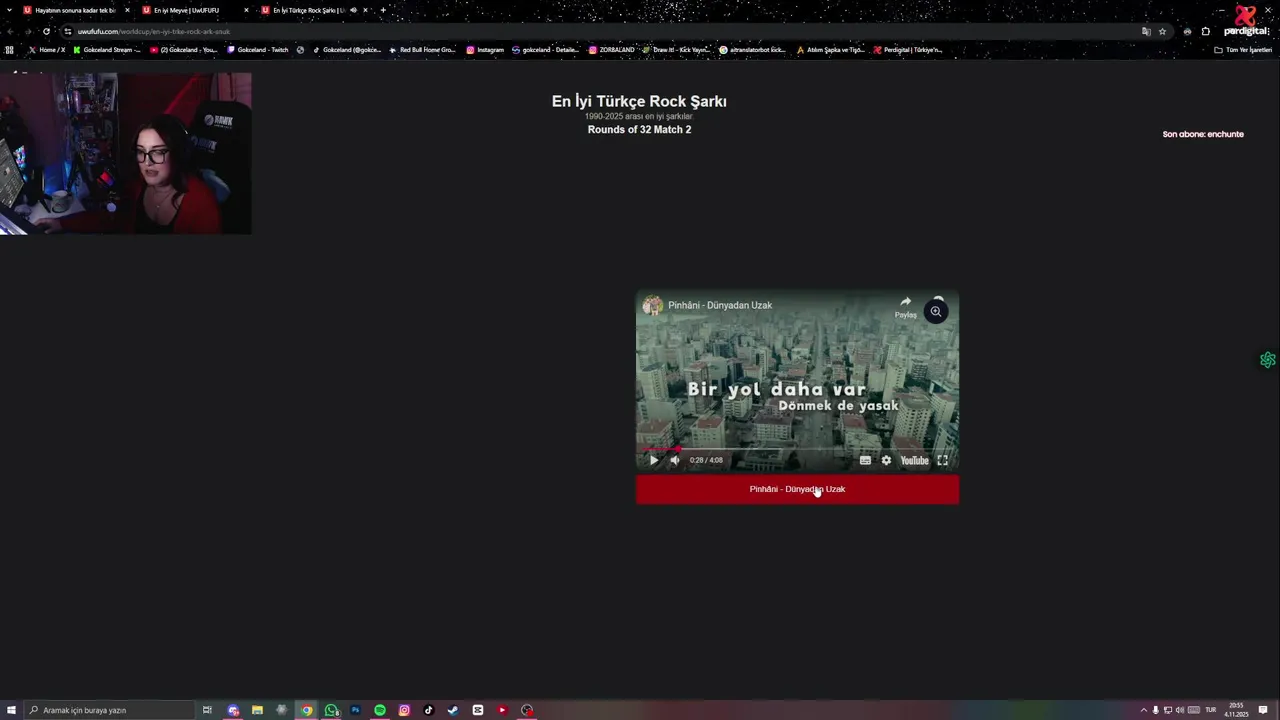Click the translate page icon
This screenshot has width=1280, height=720.
[x=1146, y=31]
